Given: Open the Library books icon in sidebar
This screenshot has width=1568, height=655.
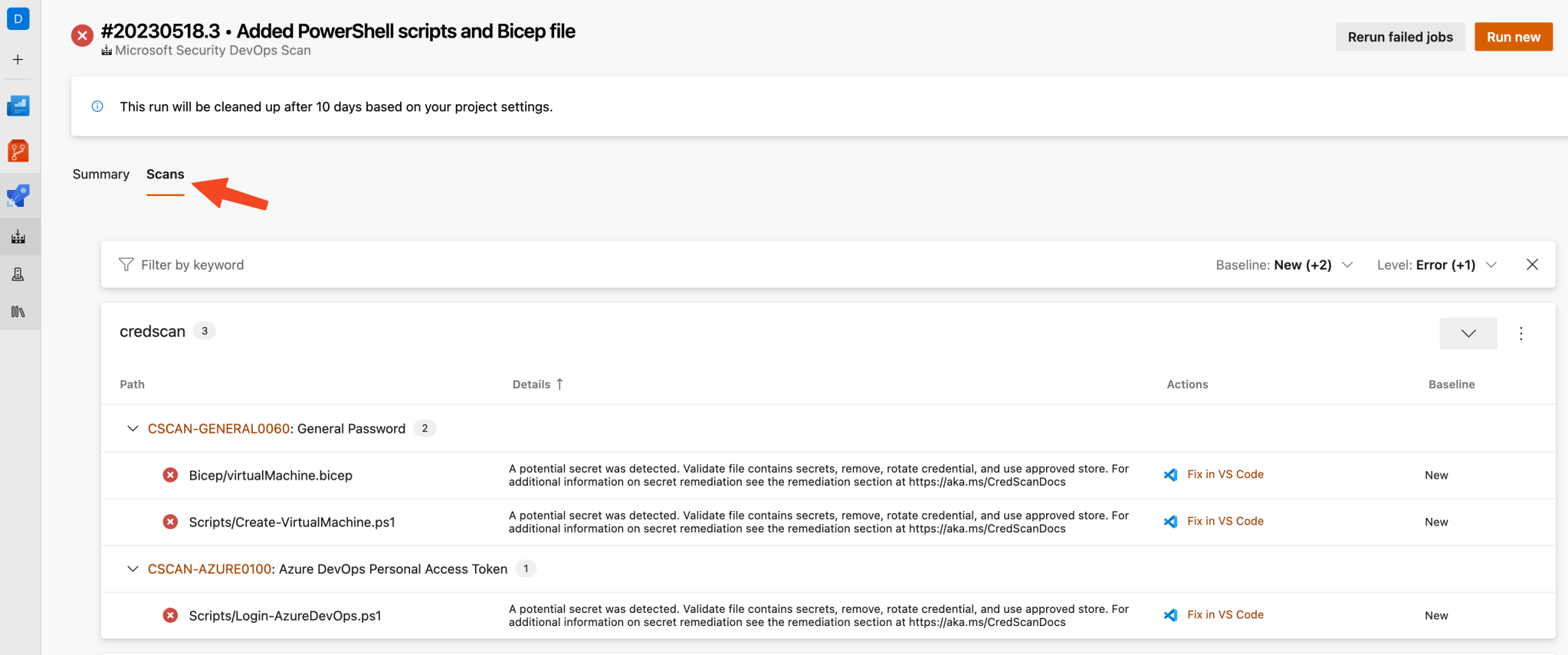Looking at the screenshot, I should (18, 312).
